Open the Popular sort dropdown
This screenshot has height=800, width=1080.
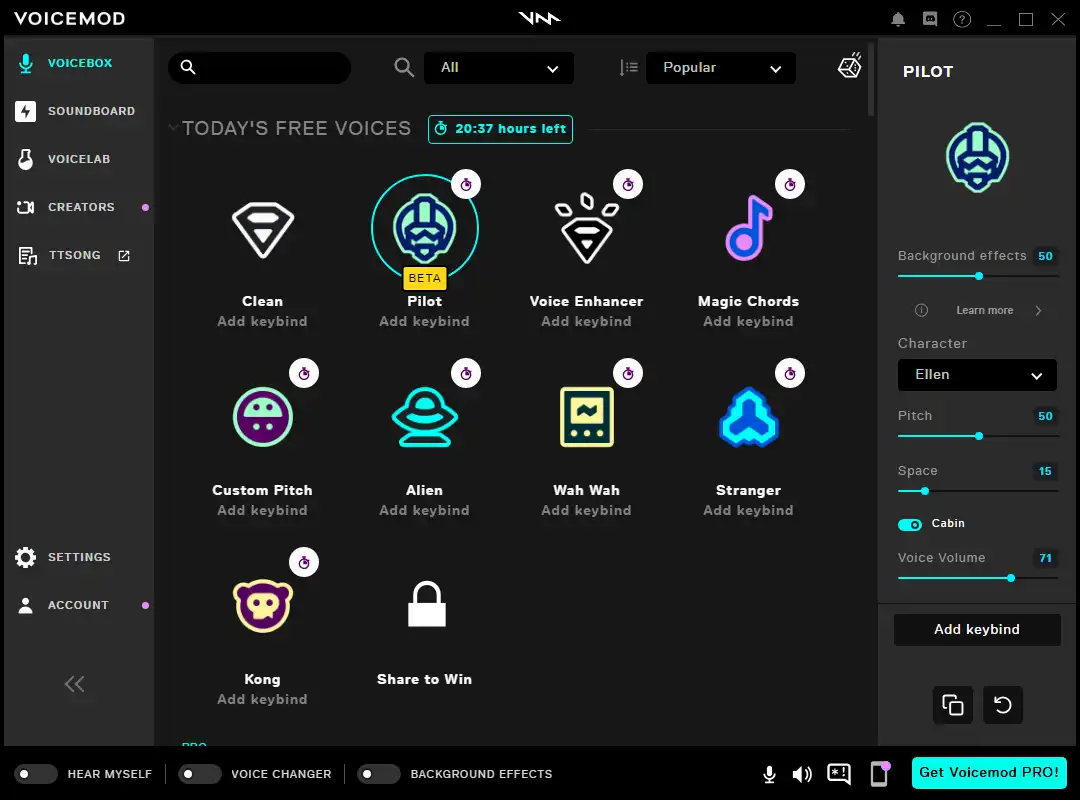tap(720, 68)
